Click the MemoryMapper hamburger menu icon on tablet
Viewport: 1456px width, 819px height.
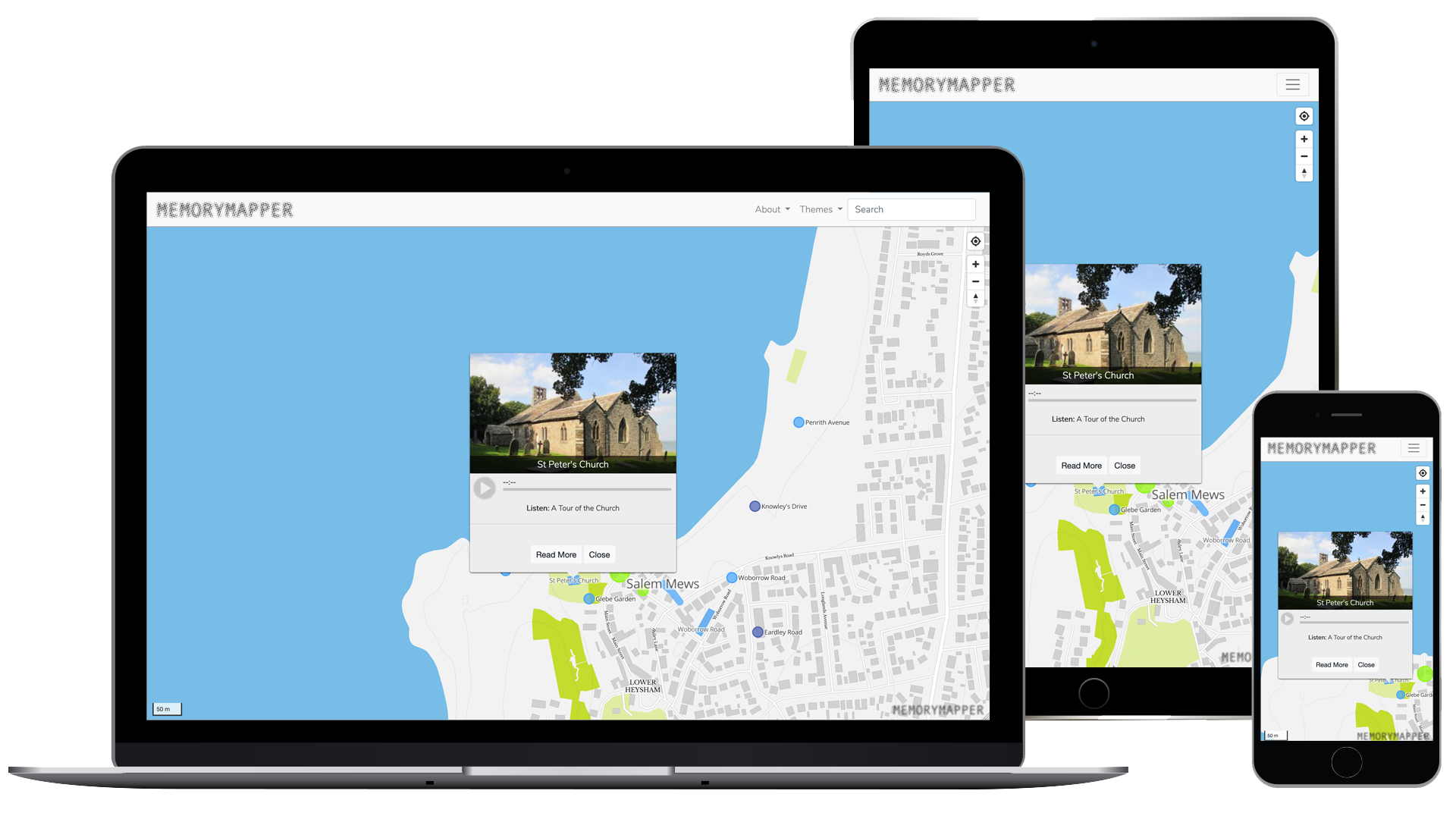click(1293, 84)
